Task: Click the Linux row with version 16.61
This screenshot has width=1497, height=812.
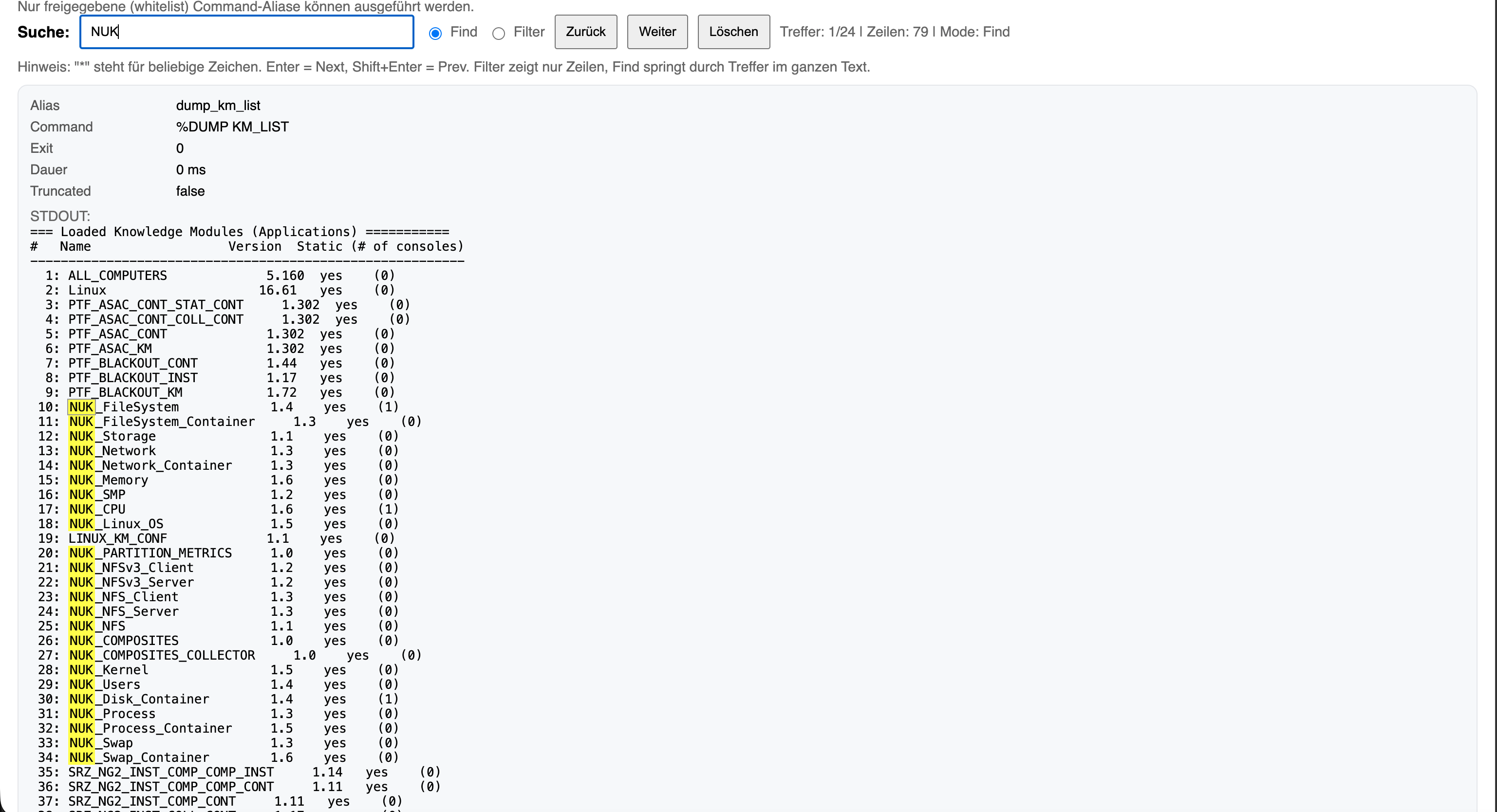Action: (x=213, y=290)
